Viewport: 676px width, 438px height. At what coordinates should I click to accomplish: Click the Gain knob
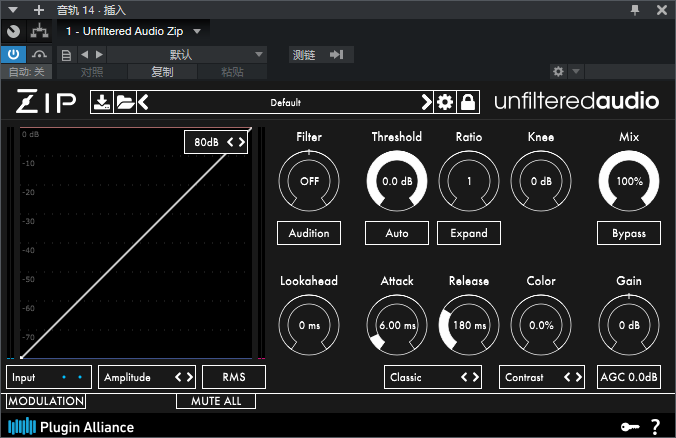tap(629, 325)
